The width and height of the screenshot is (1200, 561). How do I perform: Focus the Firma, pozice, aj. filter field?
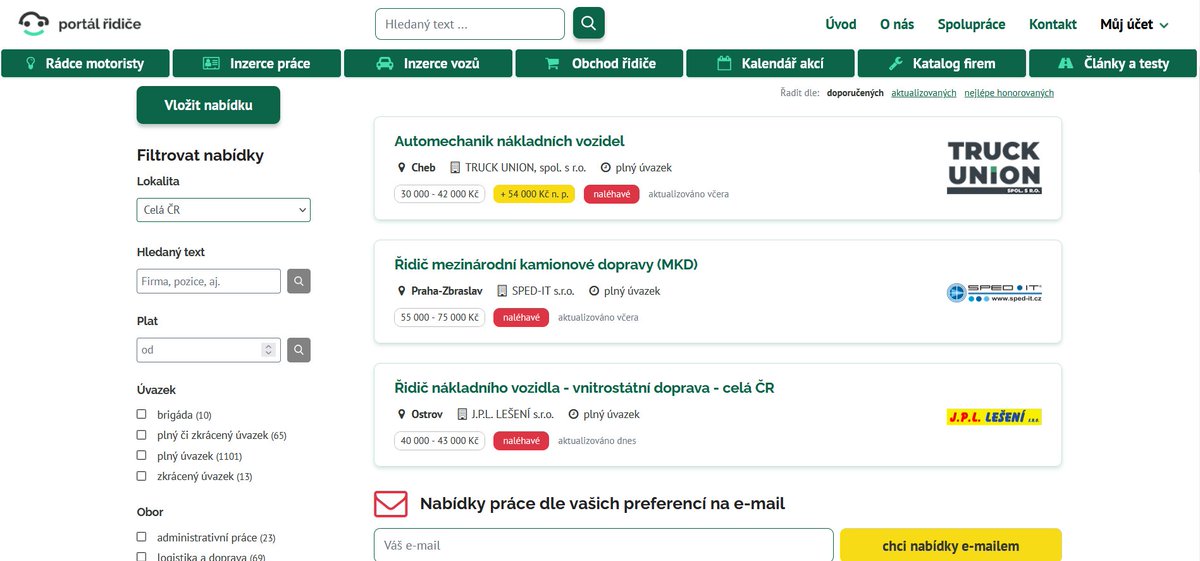tap(209, 281)
